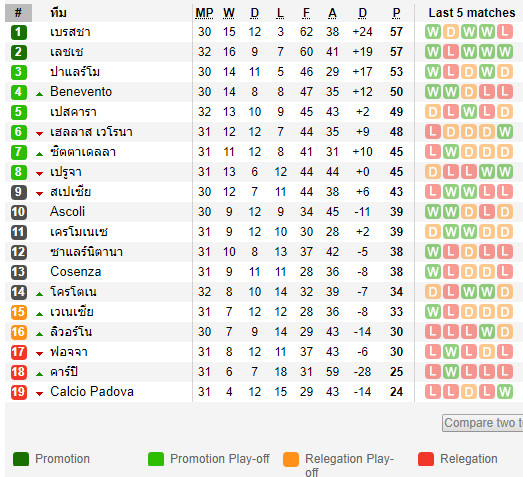Open the Ascoli team link
523x477 pixels.
pyautogui.click(x=67, y=212)
